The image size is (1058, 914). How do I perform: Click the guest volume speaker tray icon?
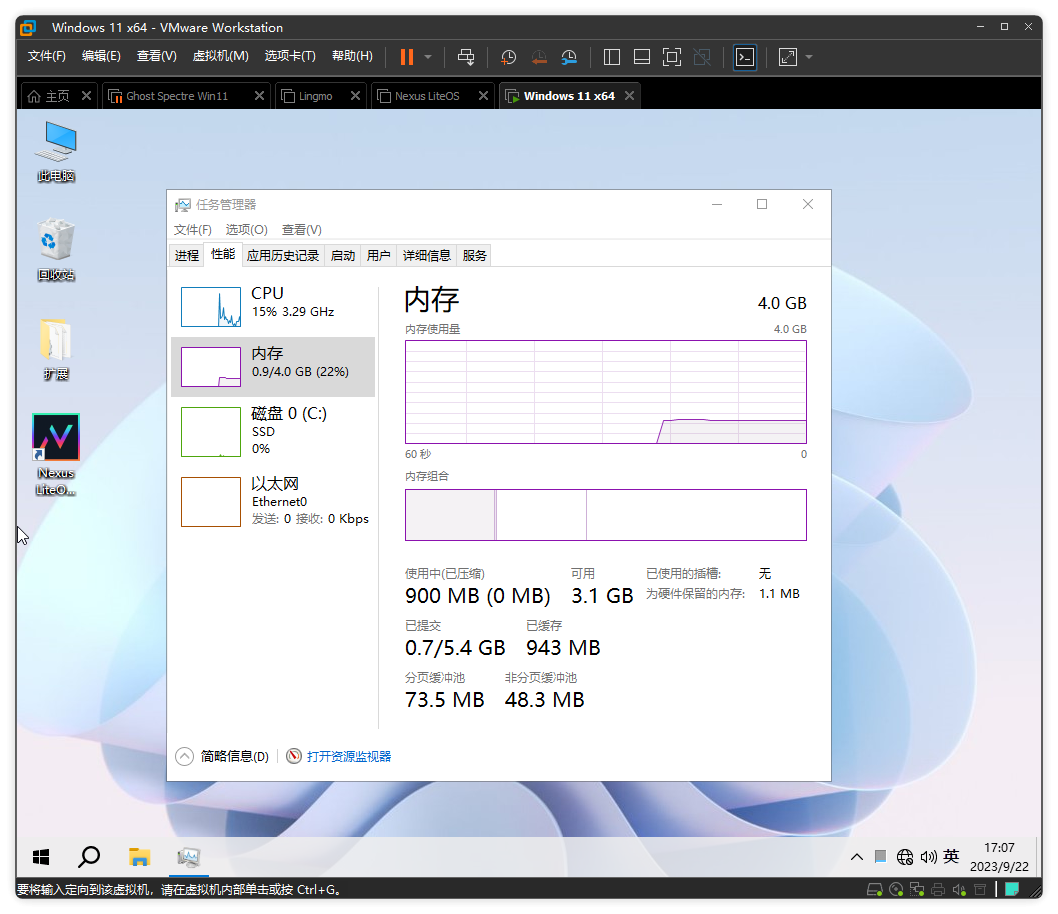(928, 857)
